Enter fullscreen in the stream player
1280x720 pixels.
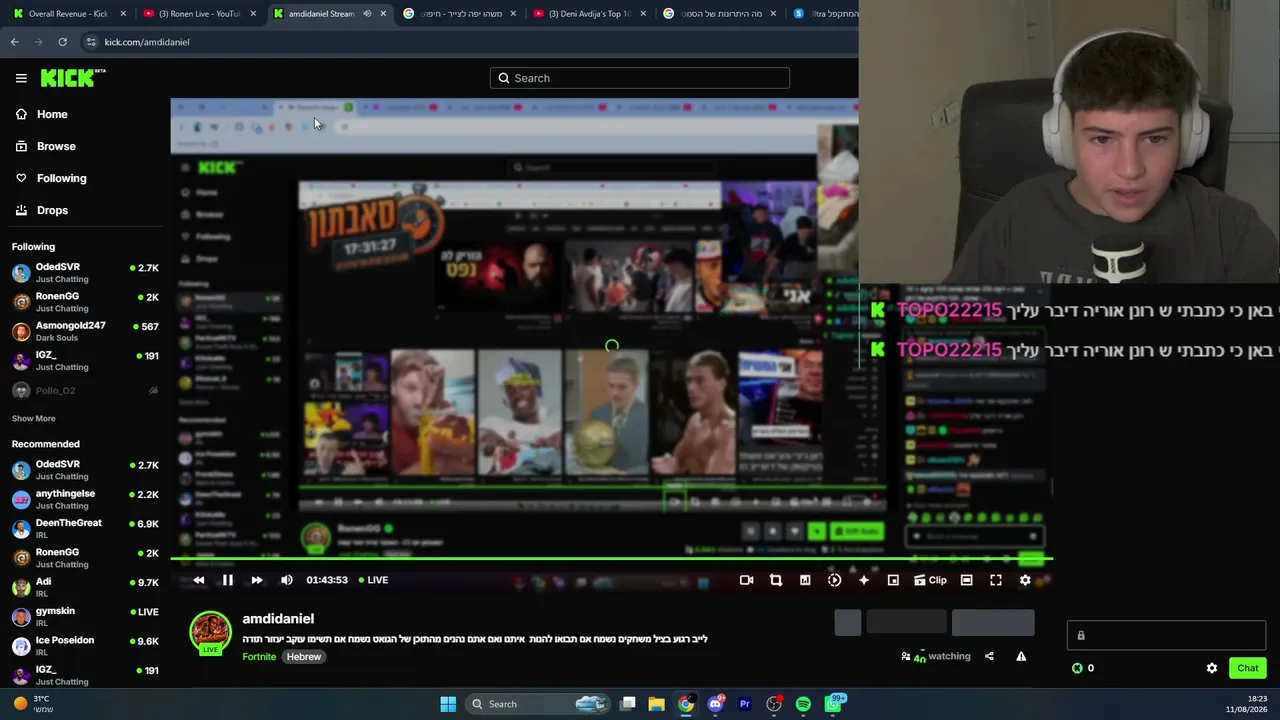tap(996, 580)
